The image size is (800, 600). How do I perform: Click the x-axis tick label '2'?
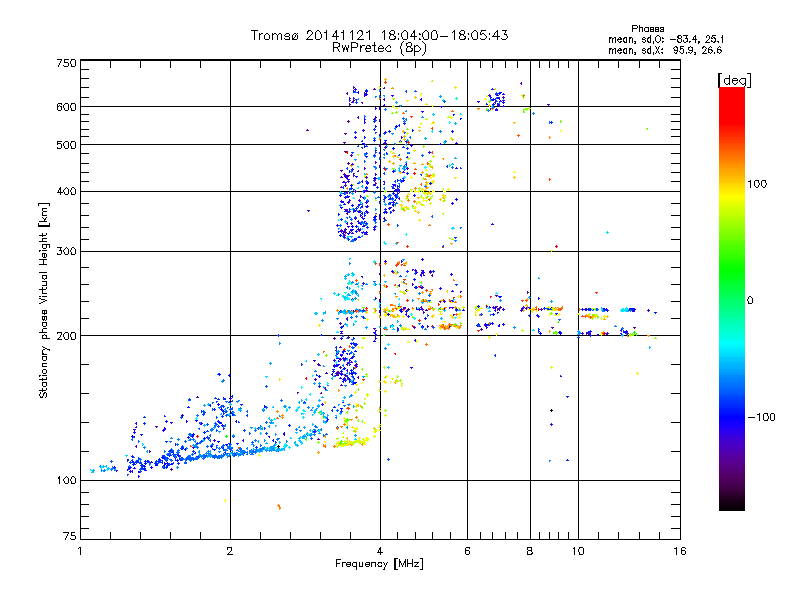(x=230, y=551)
